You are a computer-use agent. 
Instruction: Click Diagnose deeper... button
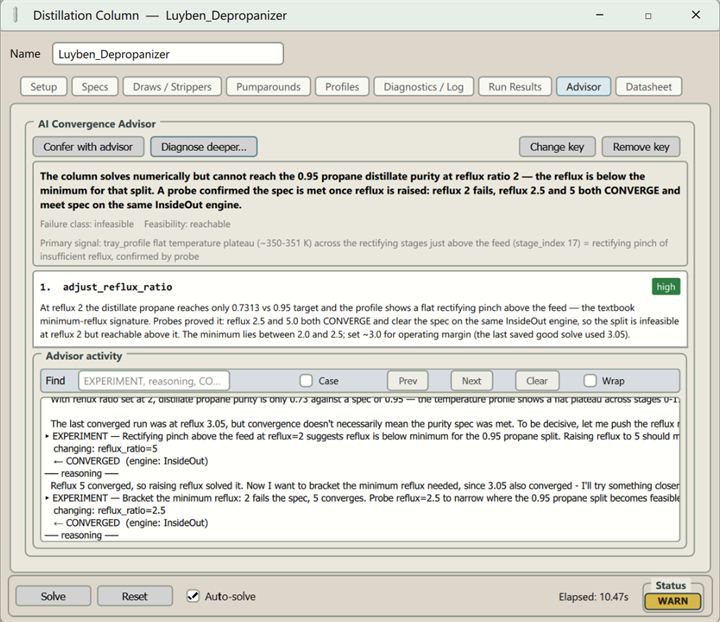204,147
